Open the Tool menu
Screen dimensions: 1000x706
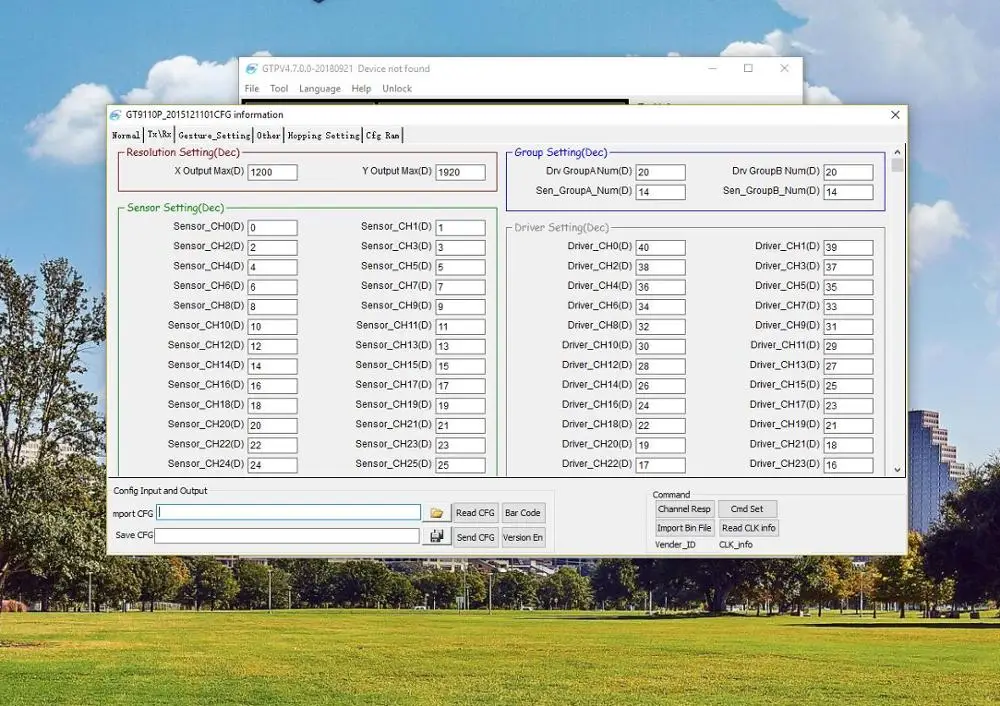(279, 89)
